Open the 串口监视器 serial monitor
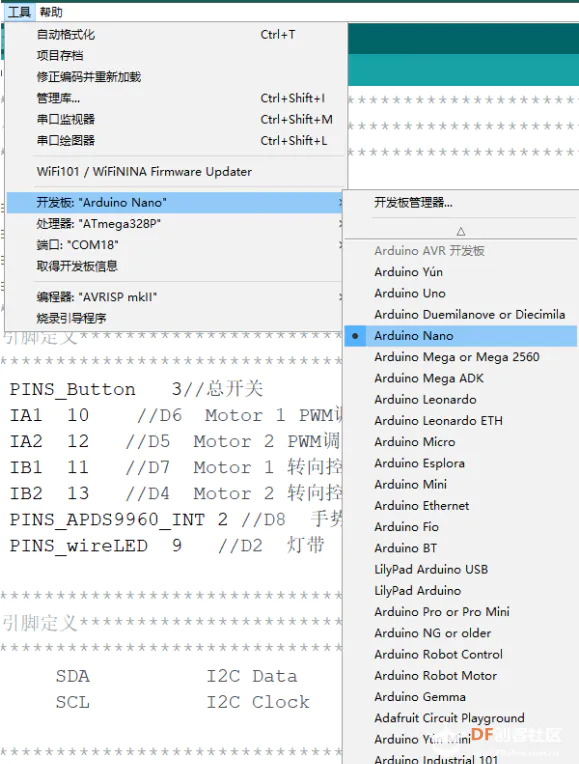The width and height of the screenshot is (579, 764). [x=176, y=119]
